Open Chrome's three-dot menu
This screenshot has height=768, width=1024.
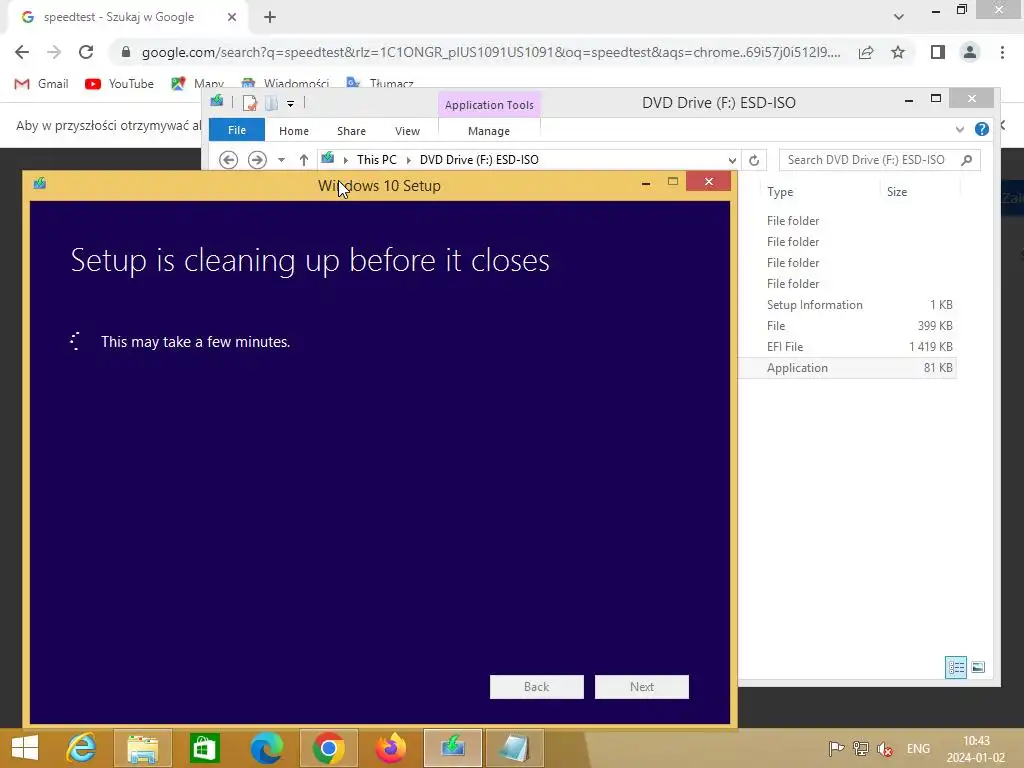coord(1002,52)
